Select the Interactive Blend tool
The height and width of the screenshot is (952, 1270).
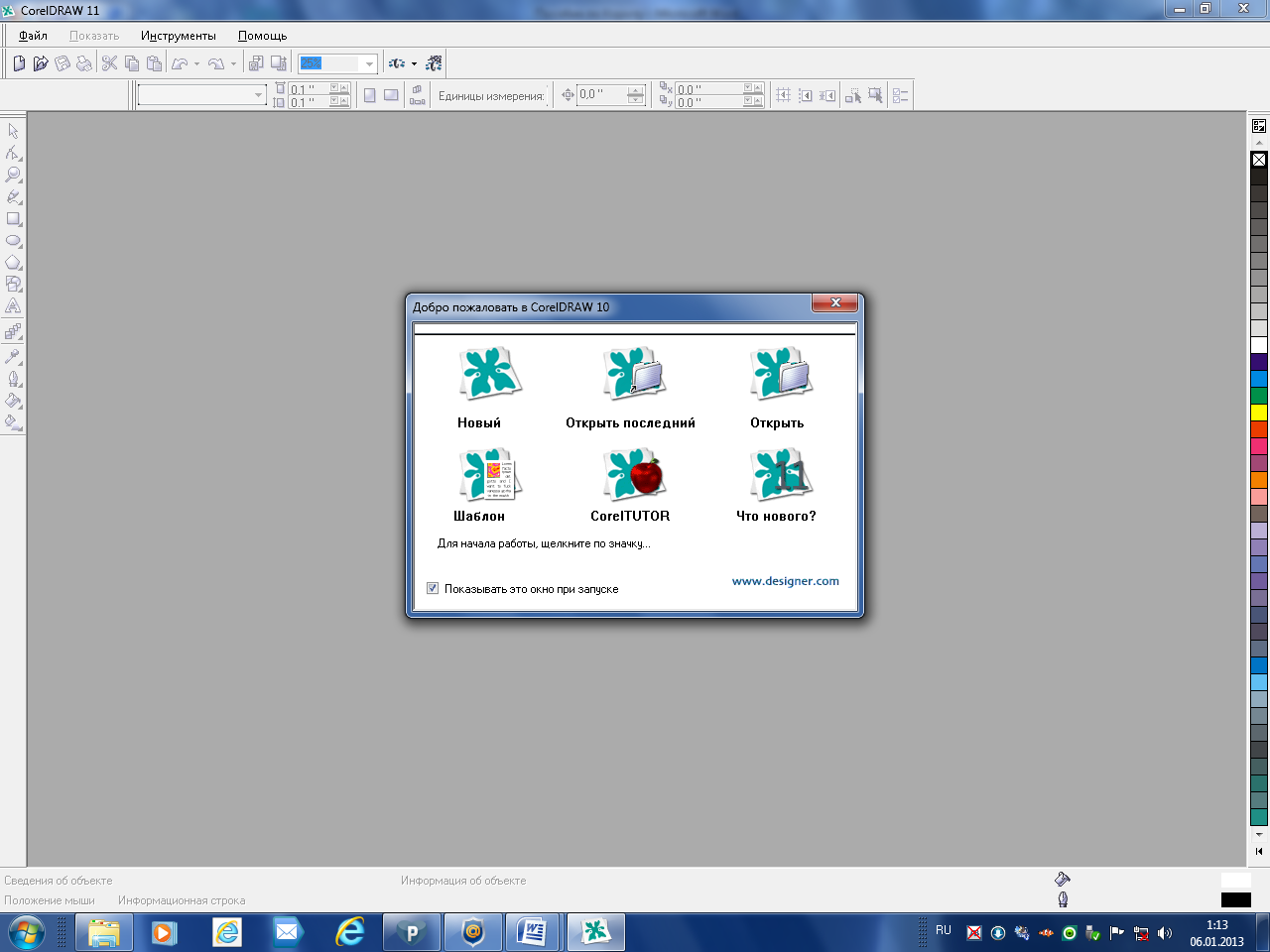[x=13, y=332]
